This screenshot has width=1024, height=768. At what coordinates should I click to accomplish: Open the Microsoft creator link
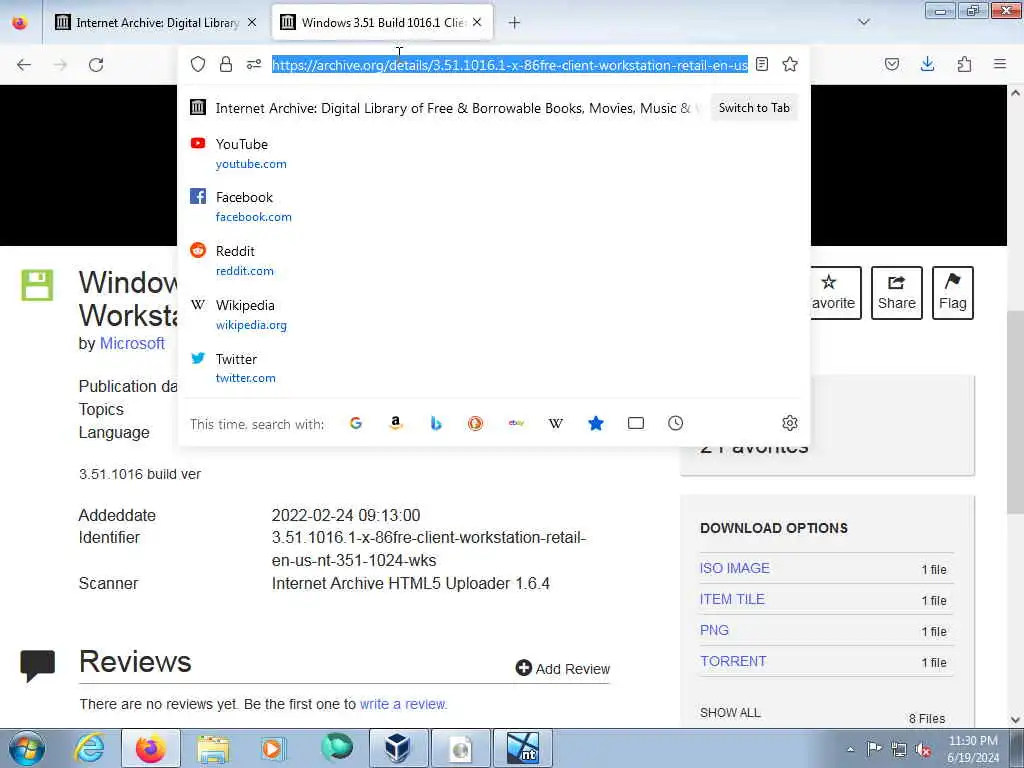132,344
